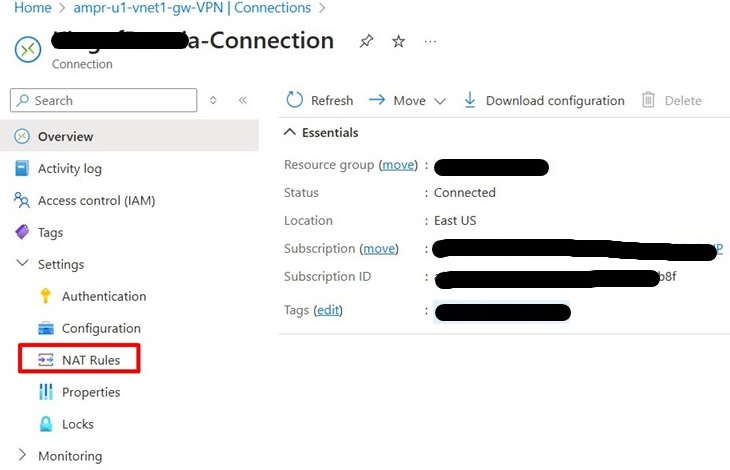
Task: Select the Connected status text
Action: point(465,192)
